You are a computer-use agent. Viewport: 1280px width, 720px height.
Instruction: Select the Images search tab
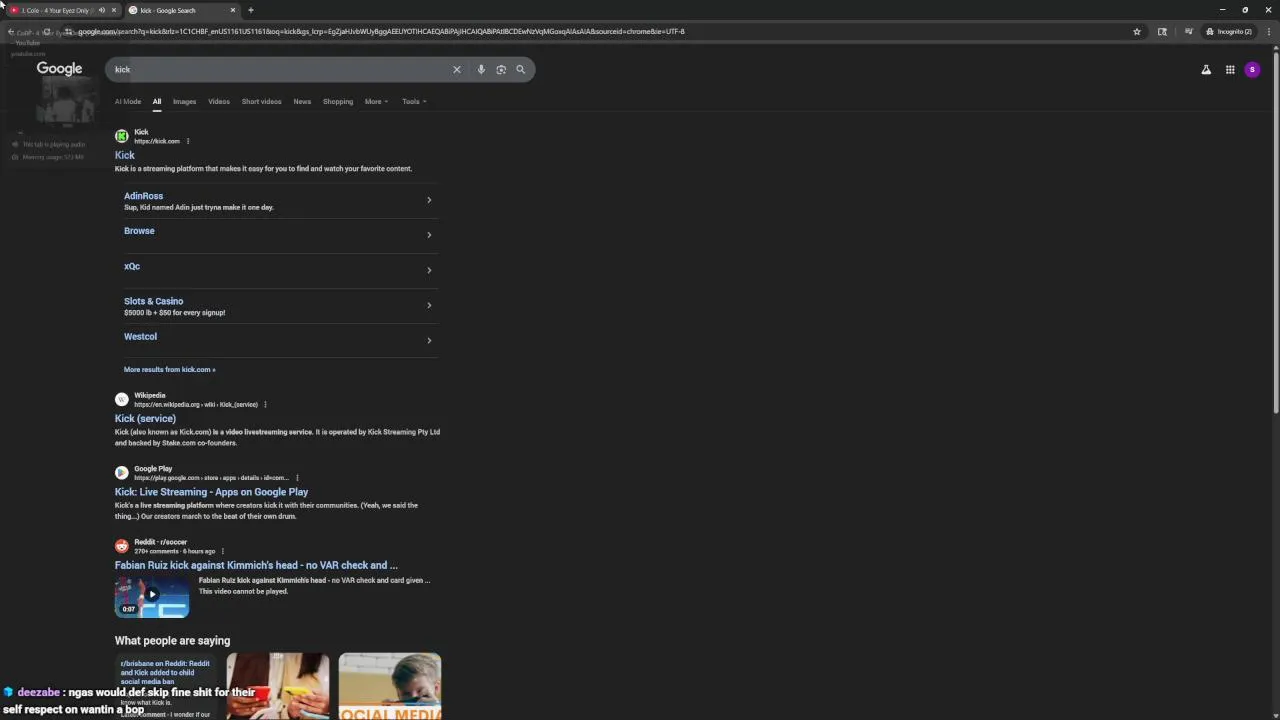[x=184, y=101]
